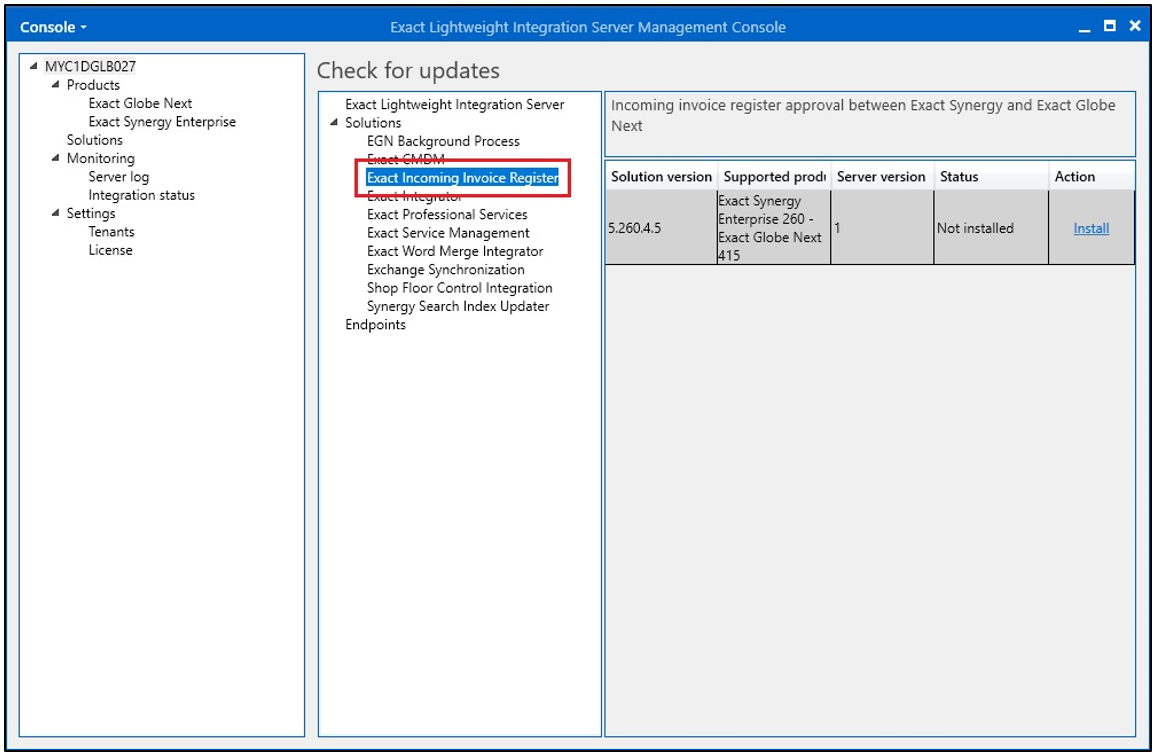Screen dimensions: 1157x756
Task: Minimize the Management Console window
Action: (1084, 28)
